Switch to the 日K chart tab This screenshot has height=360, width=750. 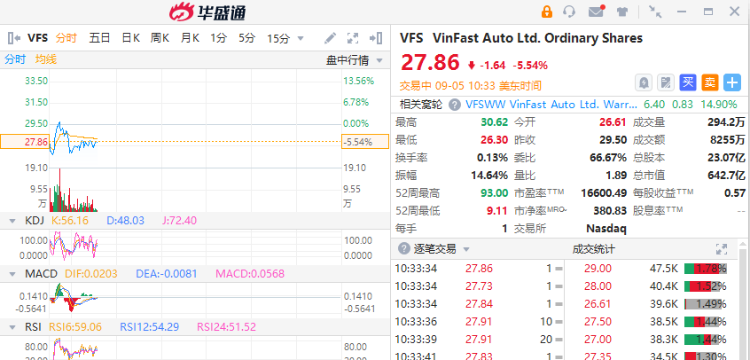[131, 38]
